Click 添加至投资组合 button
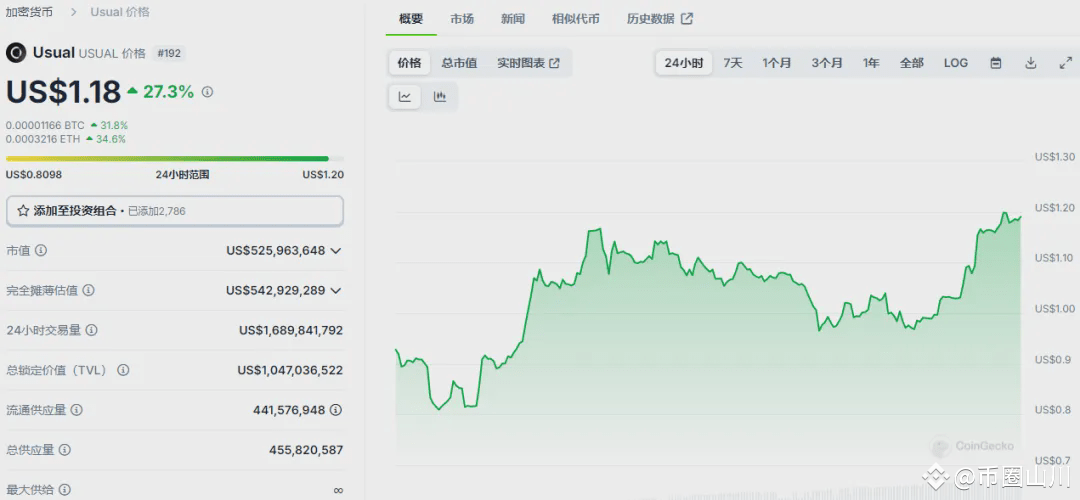Viewport: 1080px width, 500px height. 175,211
